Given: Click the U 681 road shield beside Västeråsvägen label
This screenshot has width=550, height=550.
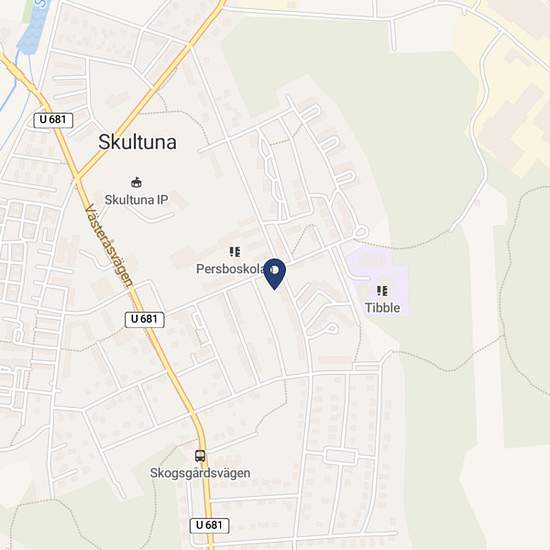Looking at the screenshot, I should pyautogui.click(x=145, y=319).
